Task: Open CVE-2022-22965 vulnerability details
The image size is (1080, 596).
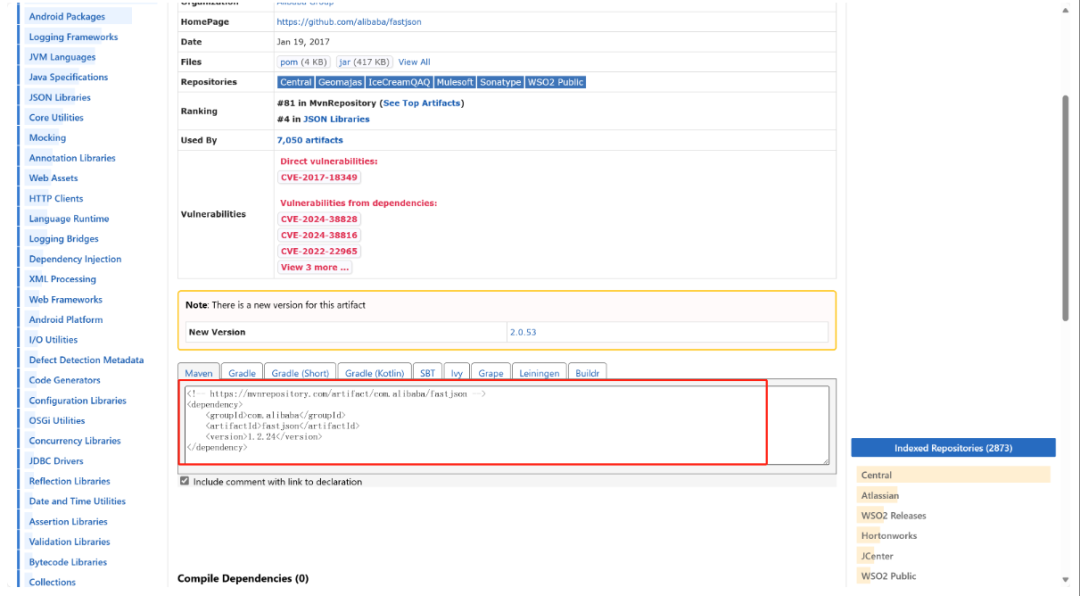Action: point(319,251)
